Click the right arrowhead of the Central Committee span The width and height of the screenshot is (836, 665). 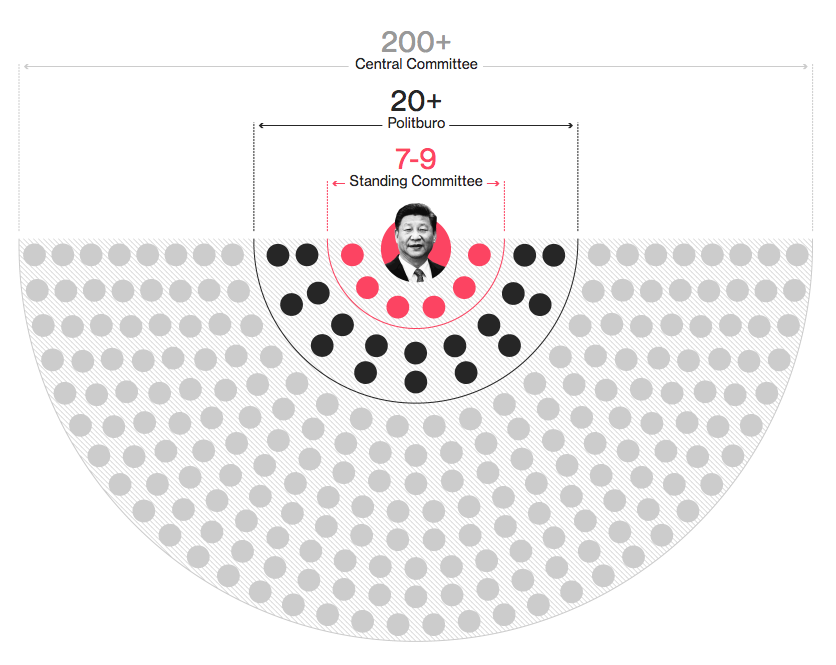[805, 67]
